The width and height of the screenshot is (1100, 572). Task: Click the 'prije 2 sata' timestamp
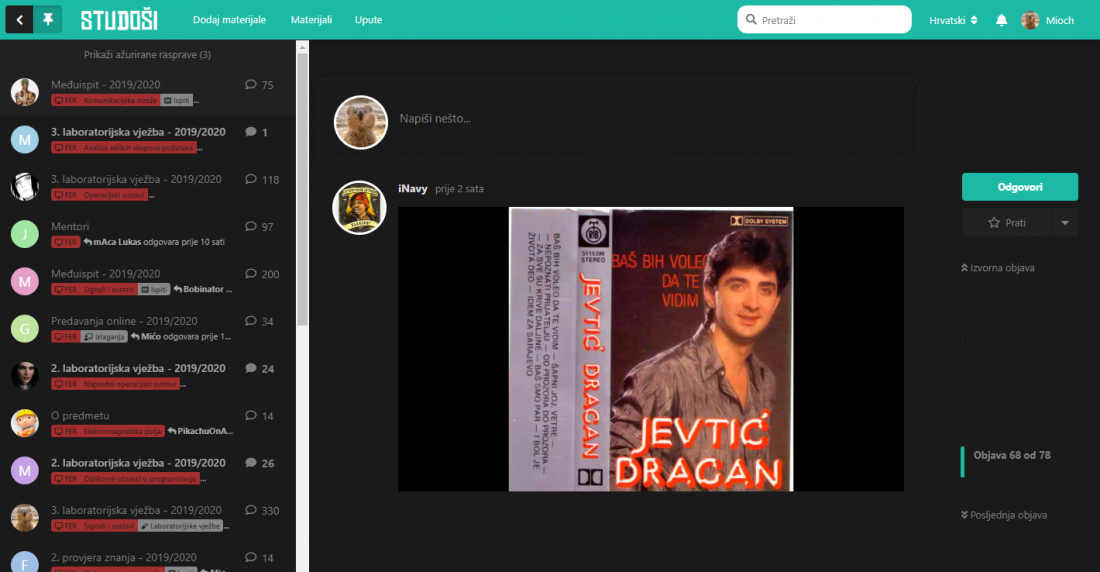click(x=459, y=189)
